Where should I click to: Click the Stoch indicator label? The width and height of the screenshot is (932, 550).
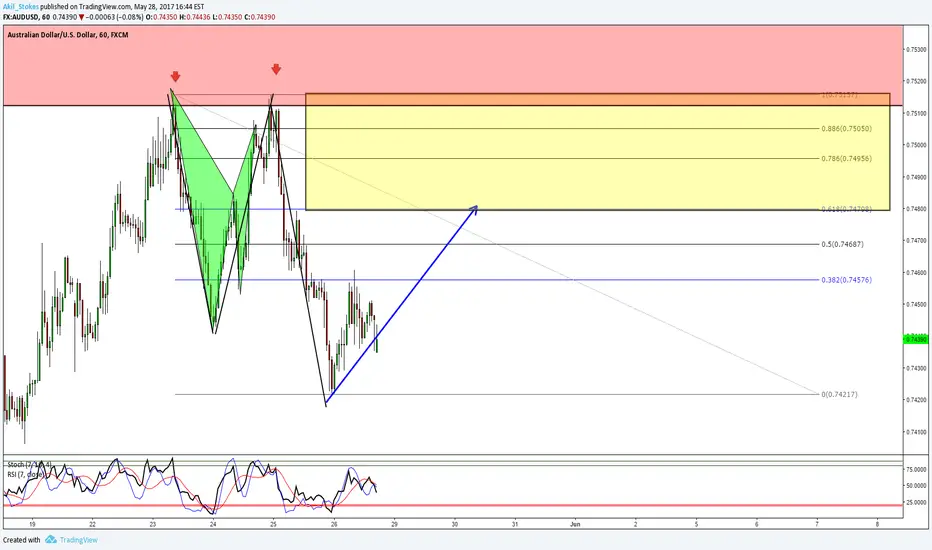(29, 464)
